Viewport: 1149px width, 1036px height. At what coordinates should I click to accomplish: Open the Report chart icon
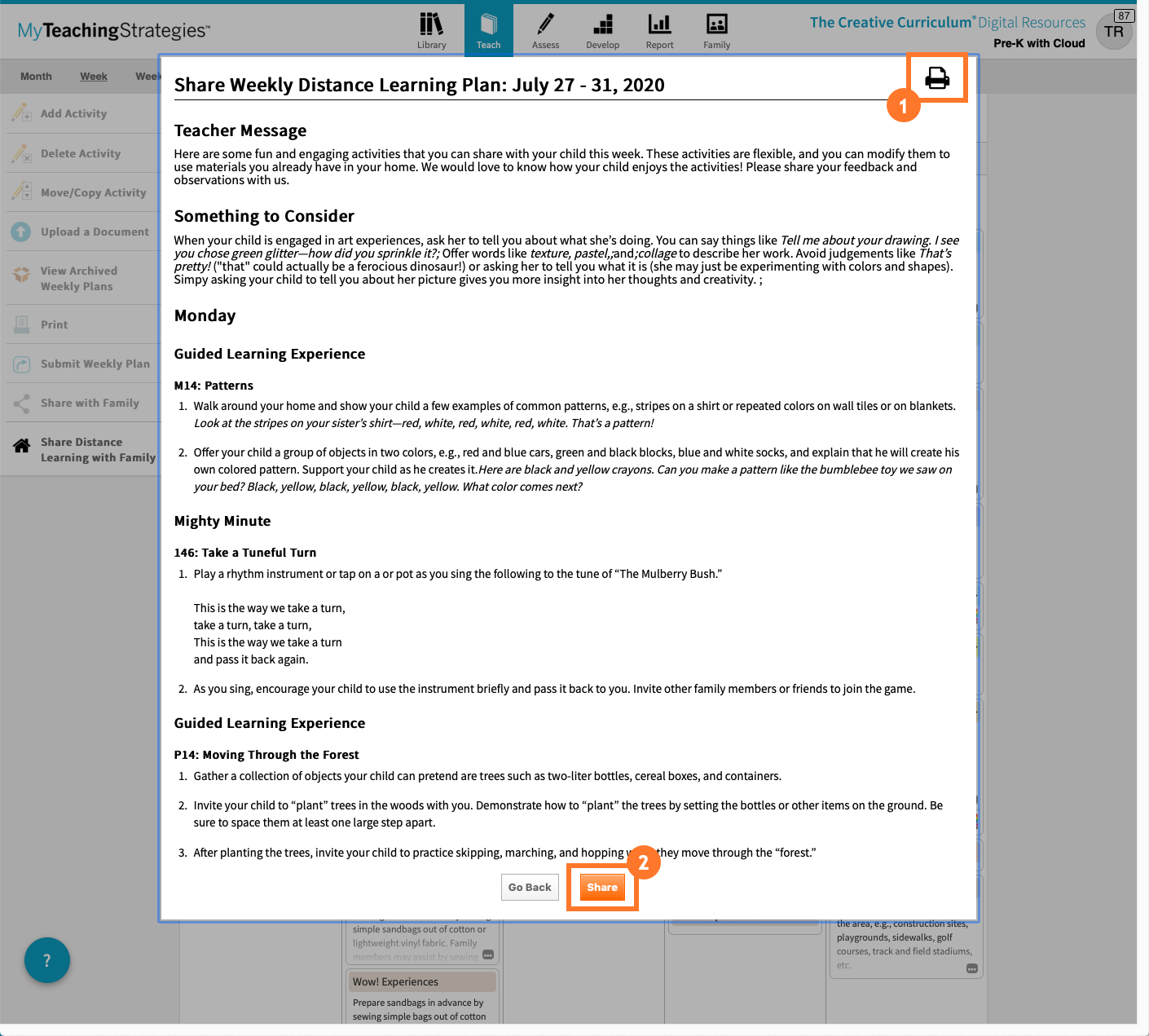point(659,24)
